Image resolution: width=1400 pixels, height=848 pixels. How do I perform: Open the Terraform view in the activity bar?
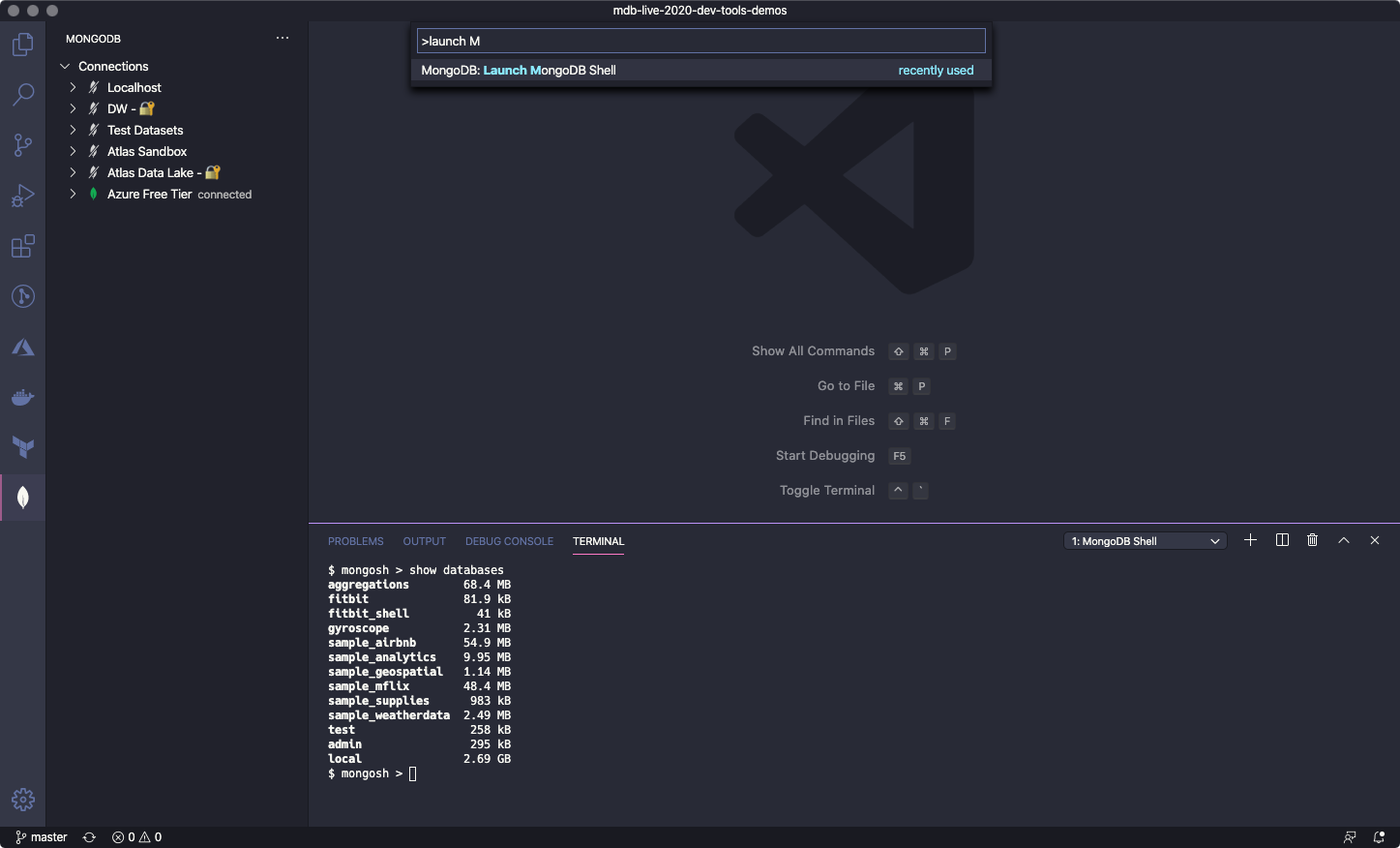click(x=22, y=447)
